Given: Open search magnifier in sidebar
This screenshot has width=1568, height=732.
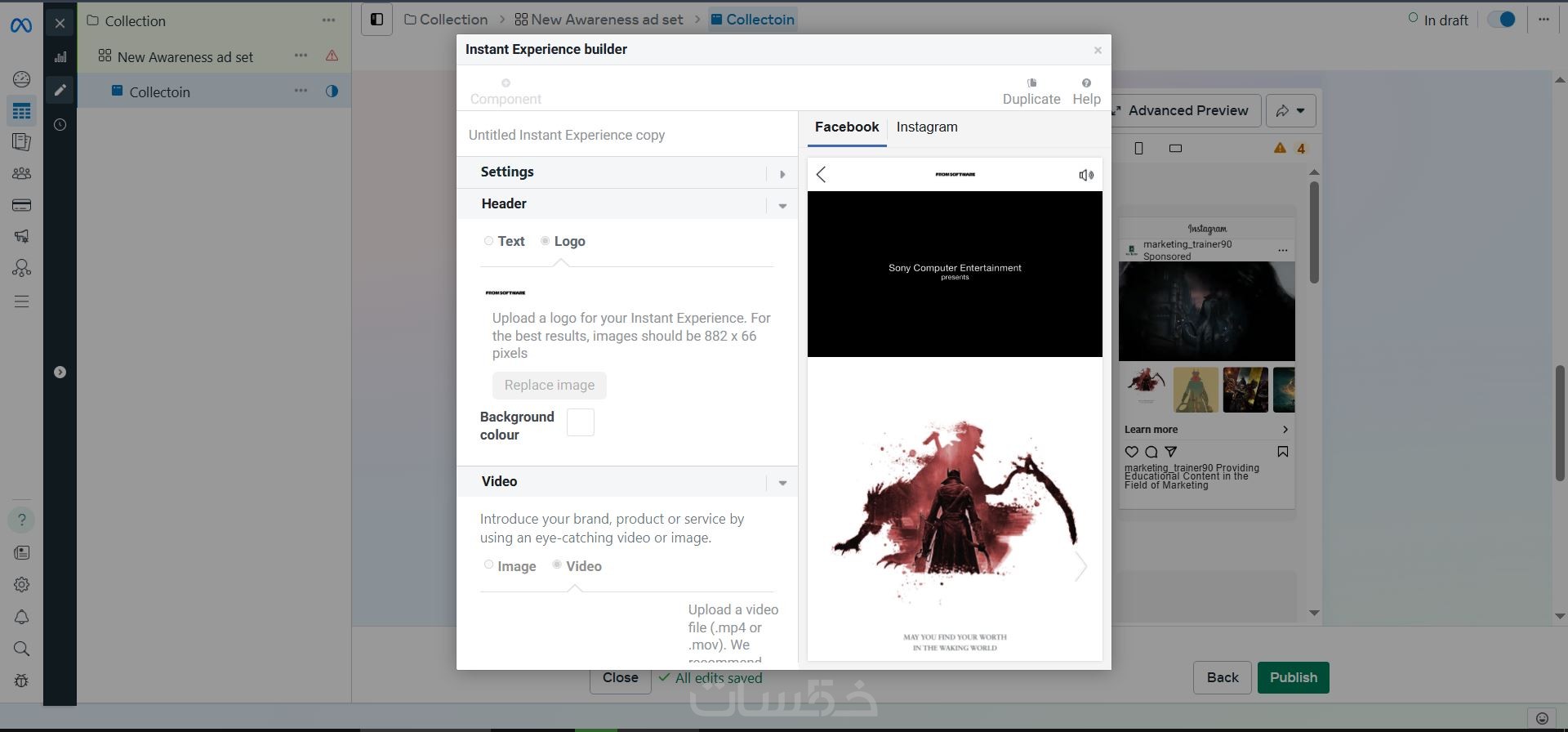Looking at the screenshot, I should 21,649.
